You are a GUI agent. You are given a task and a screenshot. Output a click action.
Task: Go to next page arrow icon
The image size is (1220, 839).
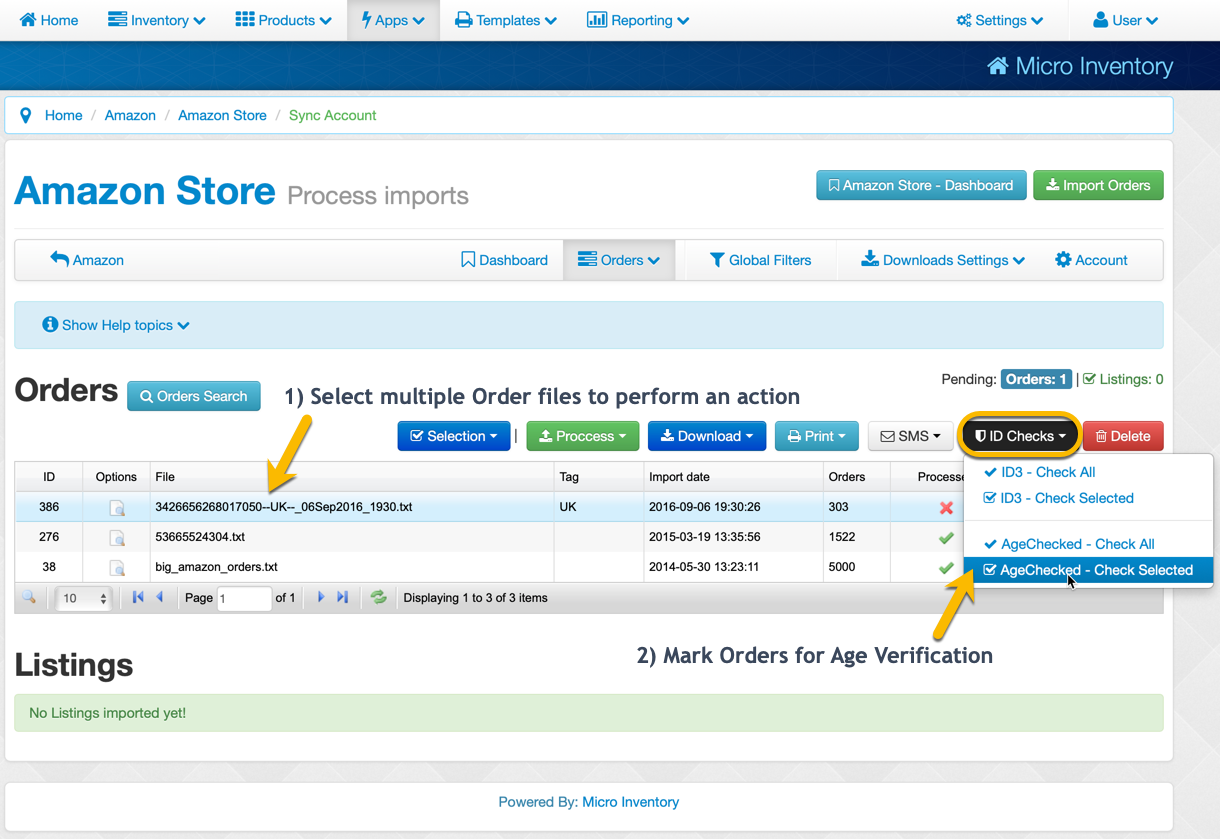point(321,597)
